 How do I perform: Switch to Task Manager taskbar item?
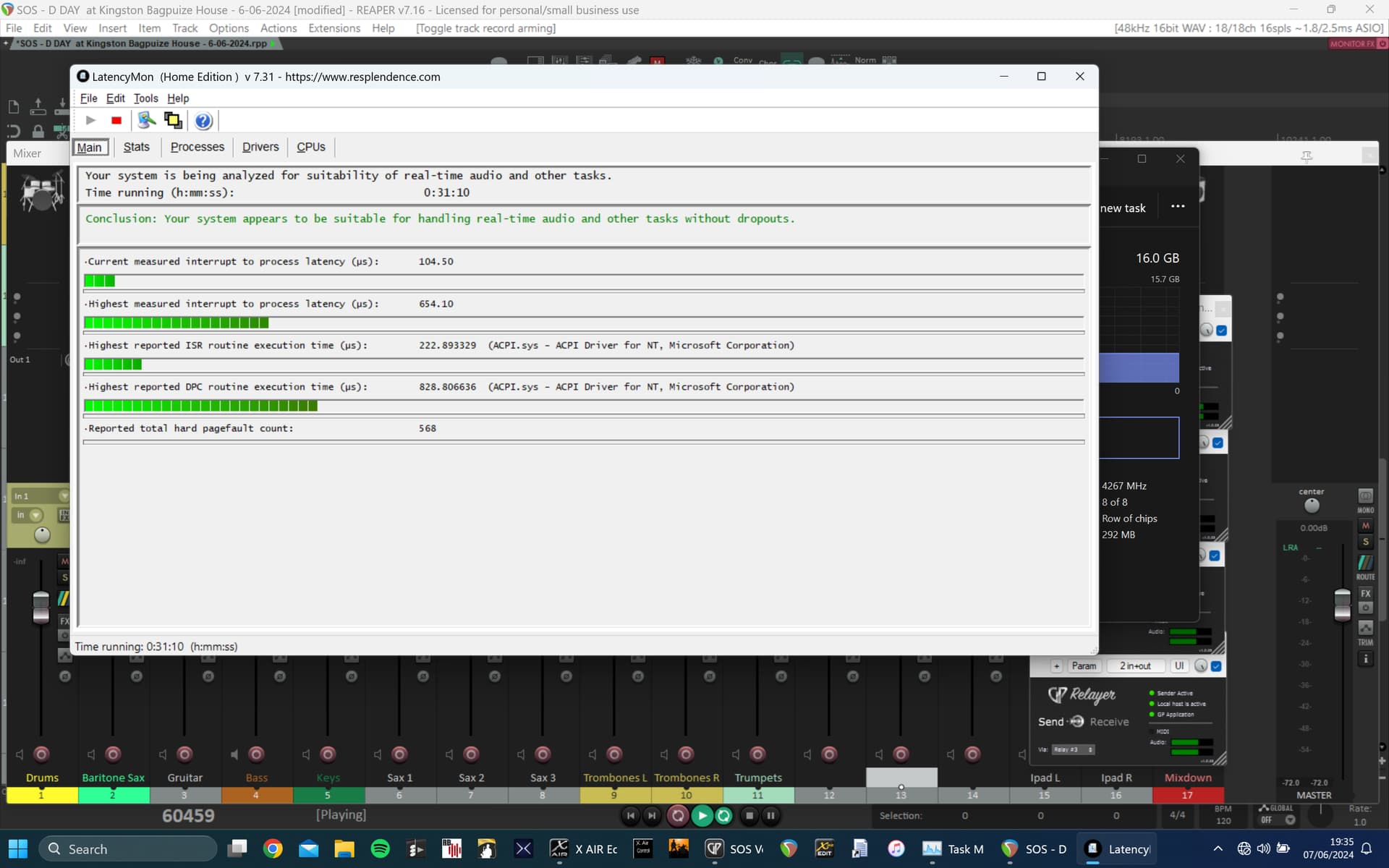click(953, 849)
